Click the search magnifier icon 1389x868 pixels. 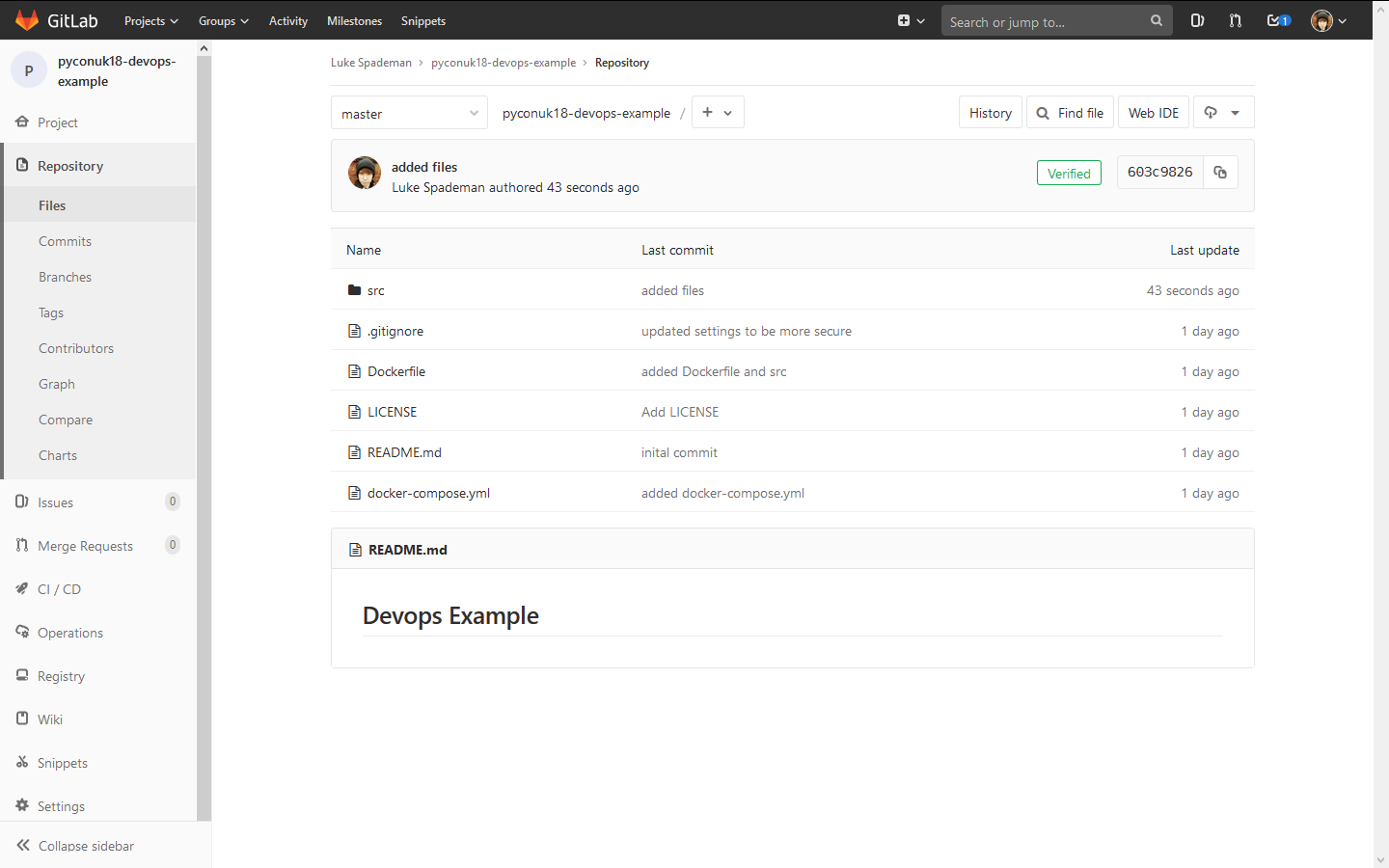point(1156,20)
